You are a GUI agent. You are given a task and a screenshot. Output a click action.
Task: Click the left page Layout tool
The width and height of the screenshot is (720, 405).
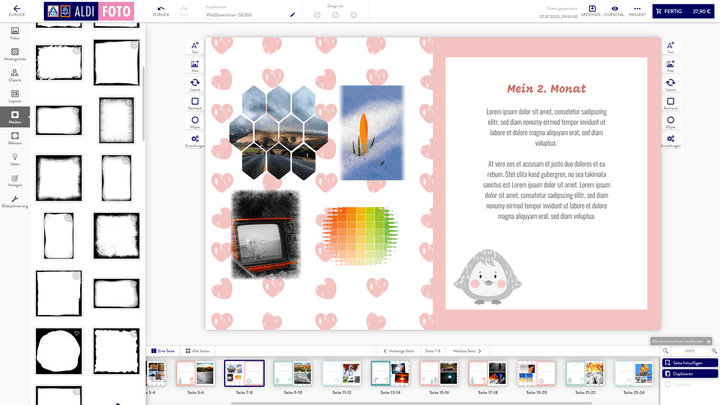click(195, 84)
